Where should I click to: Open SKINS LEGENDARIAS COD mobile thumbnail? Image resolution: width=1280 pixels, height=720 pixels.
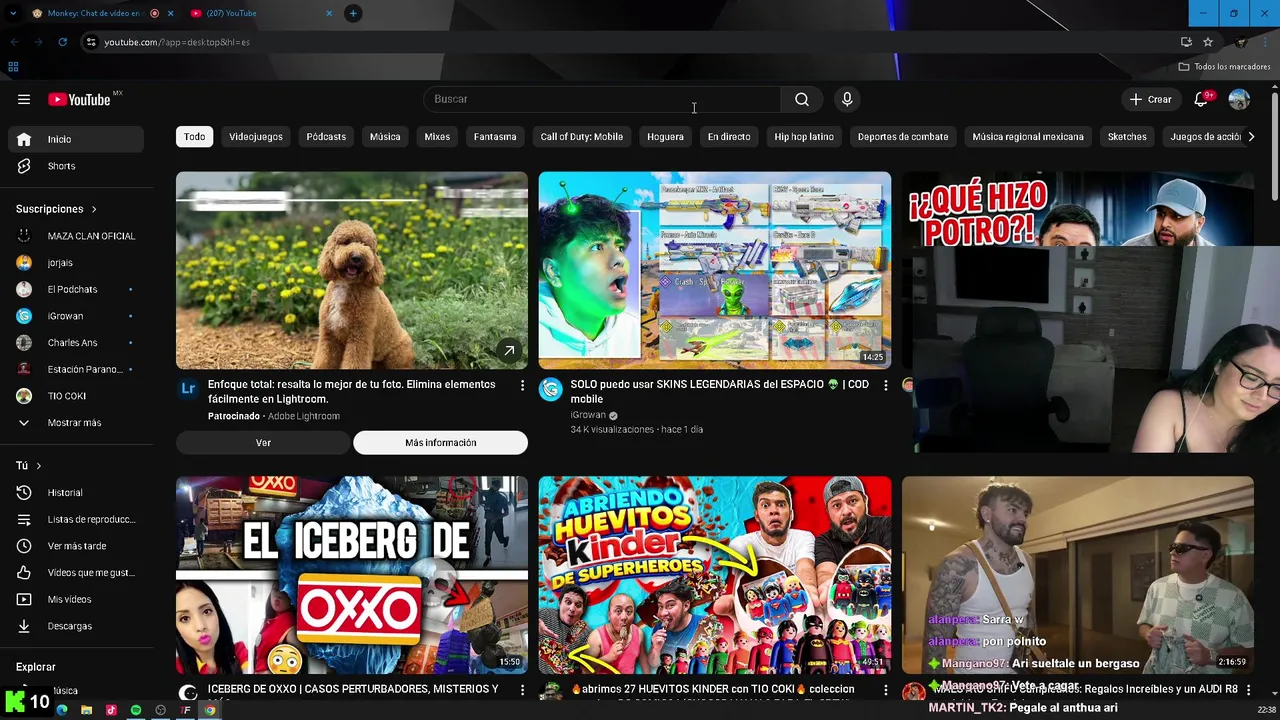click(x=715, y=271)
